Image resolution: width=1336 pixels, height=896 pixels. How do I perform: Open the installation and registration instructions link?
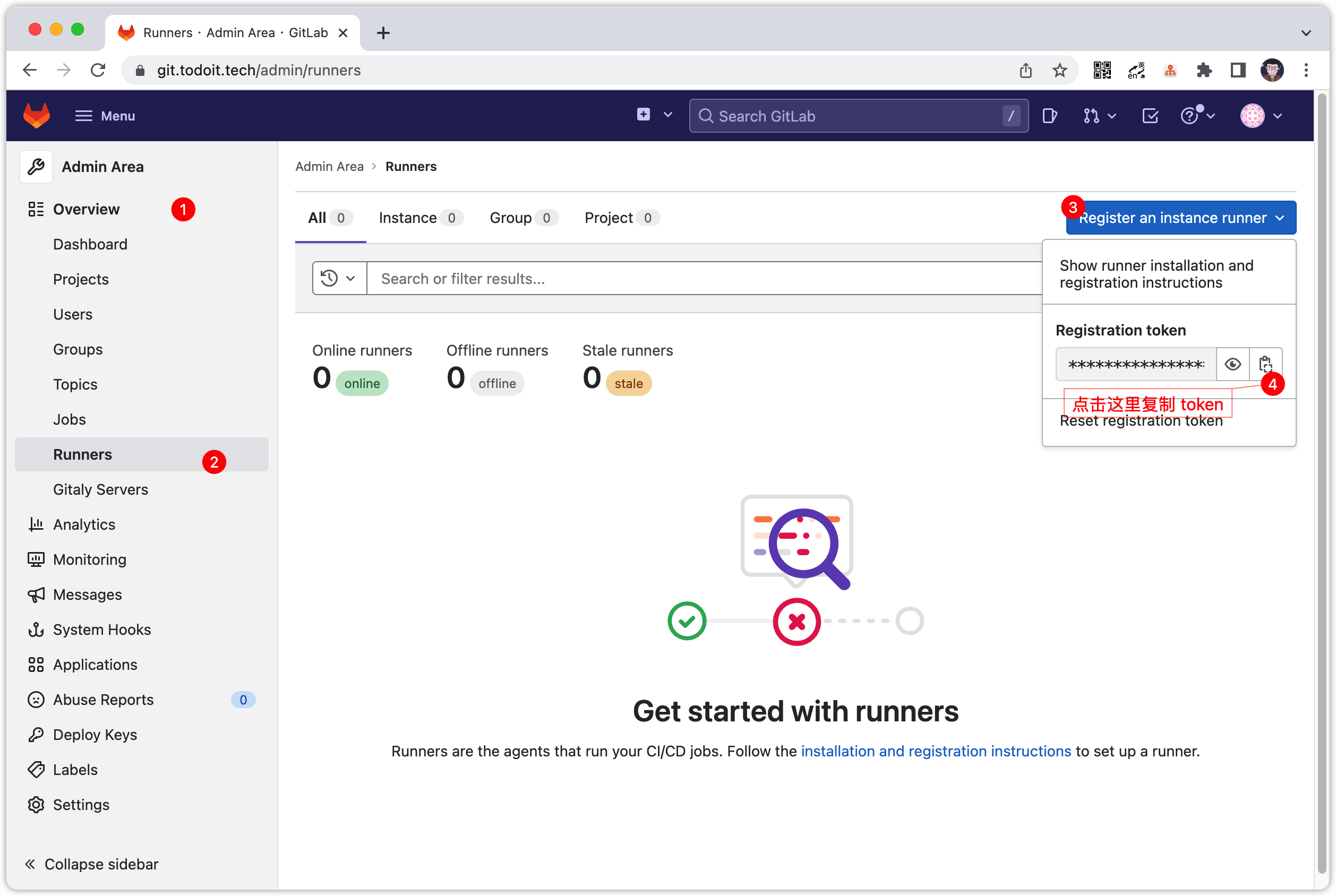pos(936,751)
